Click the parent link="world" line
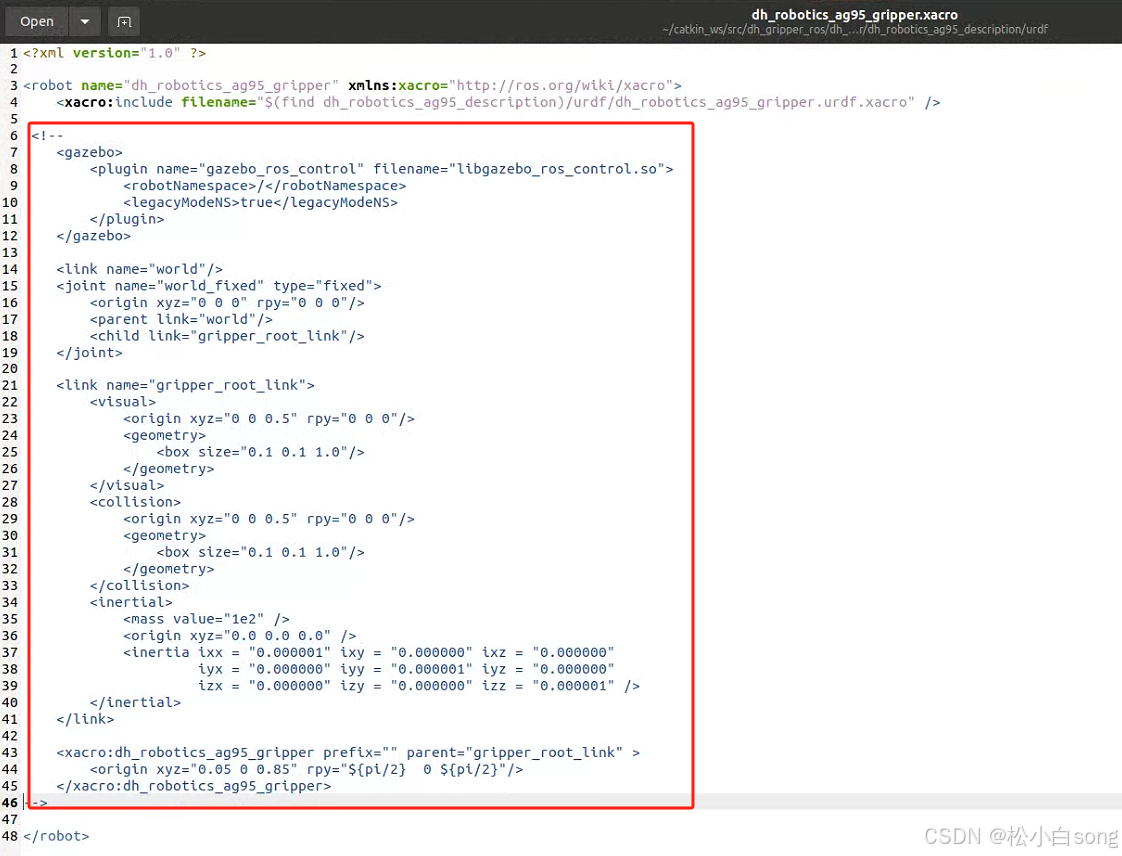Screen dimensions: 1122x856 181,319
